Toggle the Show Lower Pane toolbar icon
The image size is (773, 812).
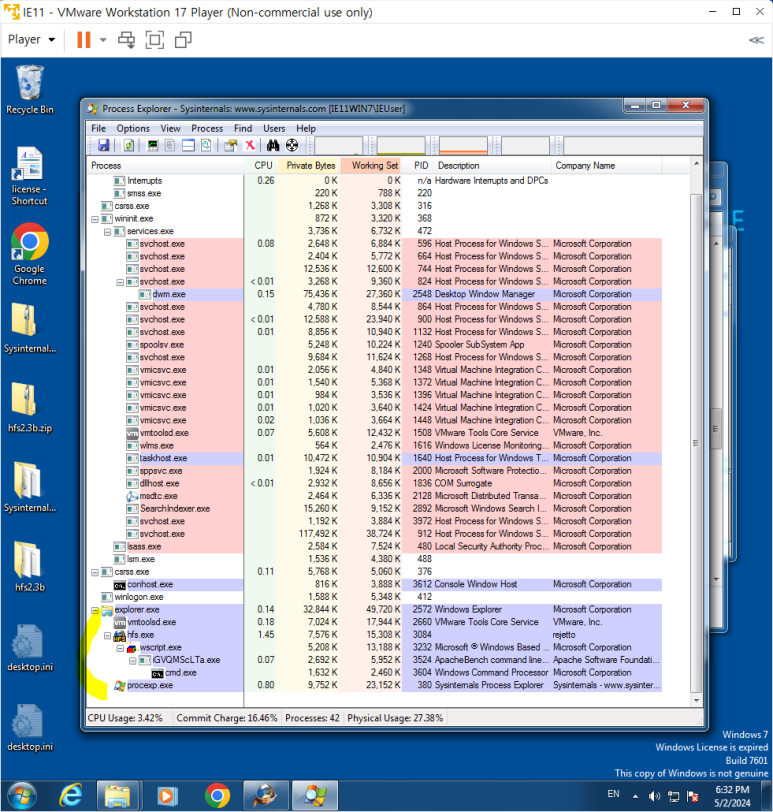188,146
